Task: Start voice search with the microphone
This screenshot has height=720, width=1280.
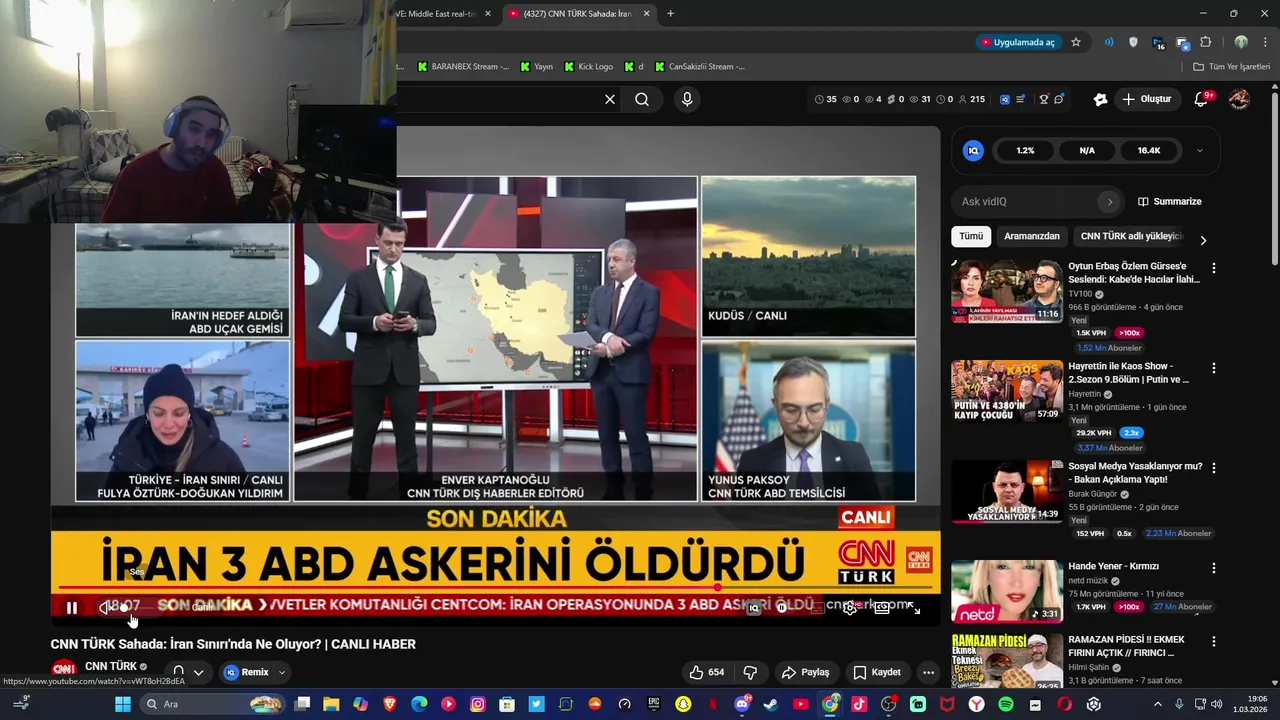Action: [687, 99]
